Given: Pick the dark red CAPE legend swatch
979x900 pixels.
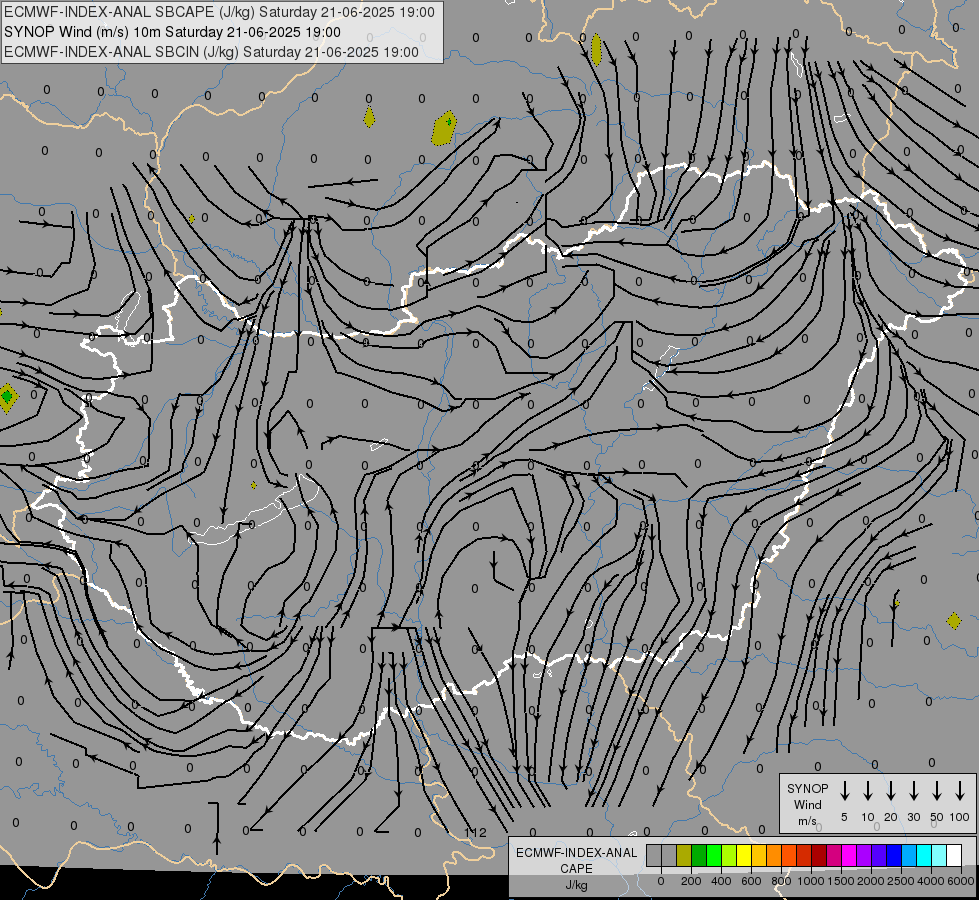Looking at the screenshot, I should (819, 855).
